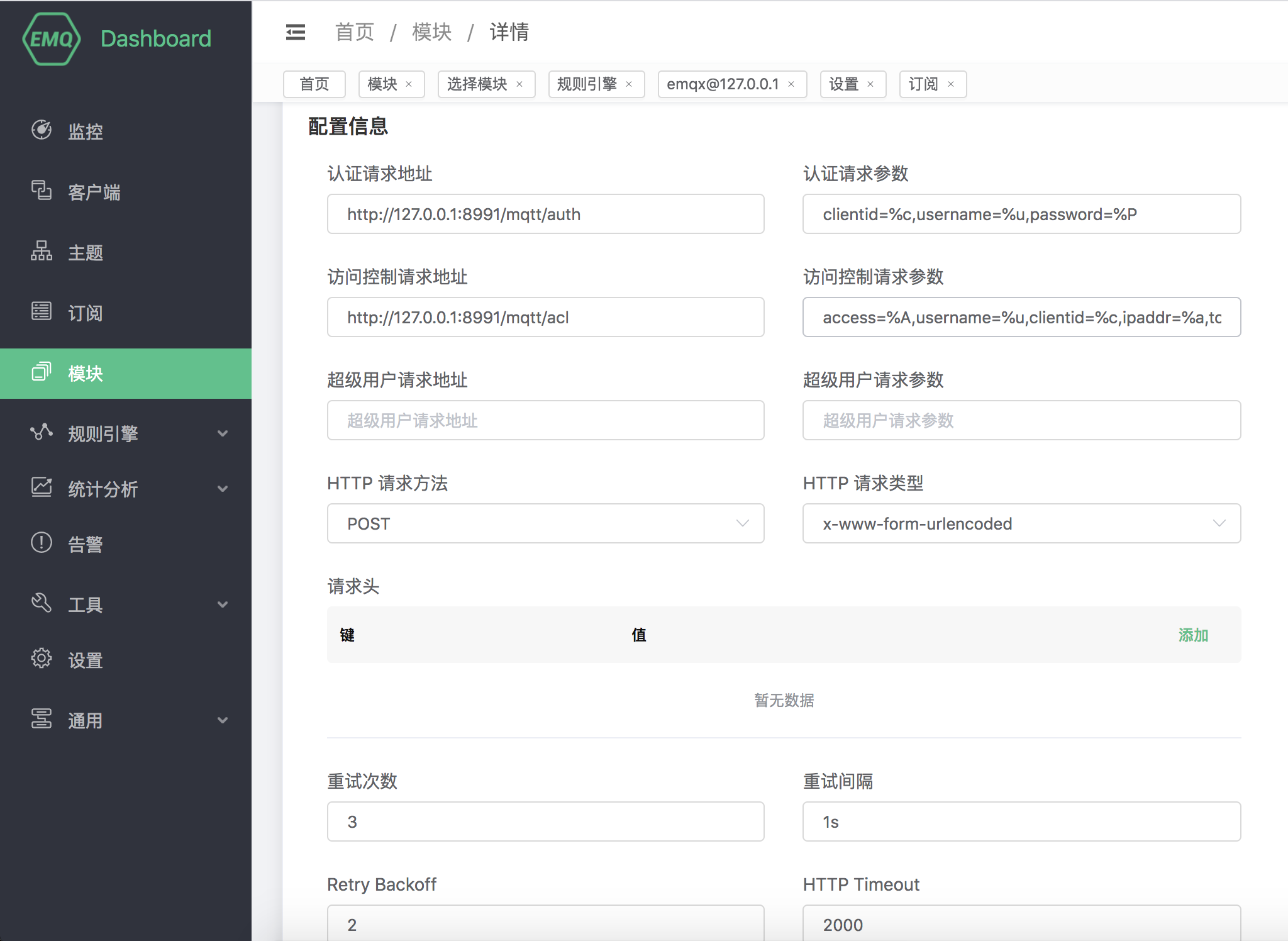Switch to the 选择模块 tab
1288x941 pixels.
[x=477, y=84]
